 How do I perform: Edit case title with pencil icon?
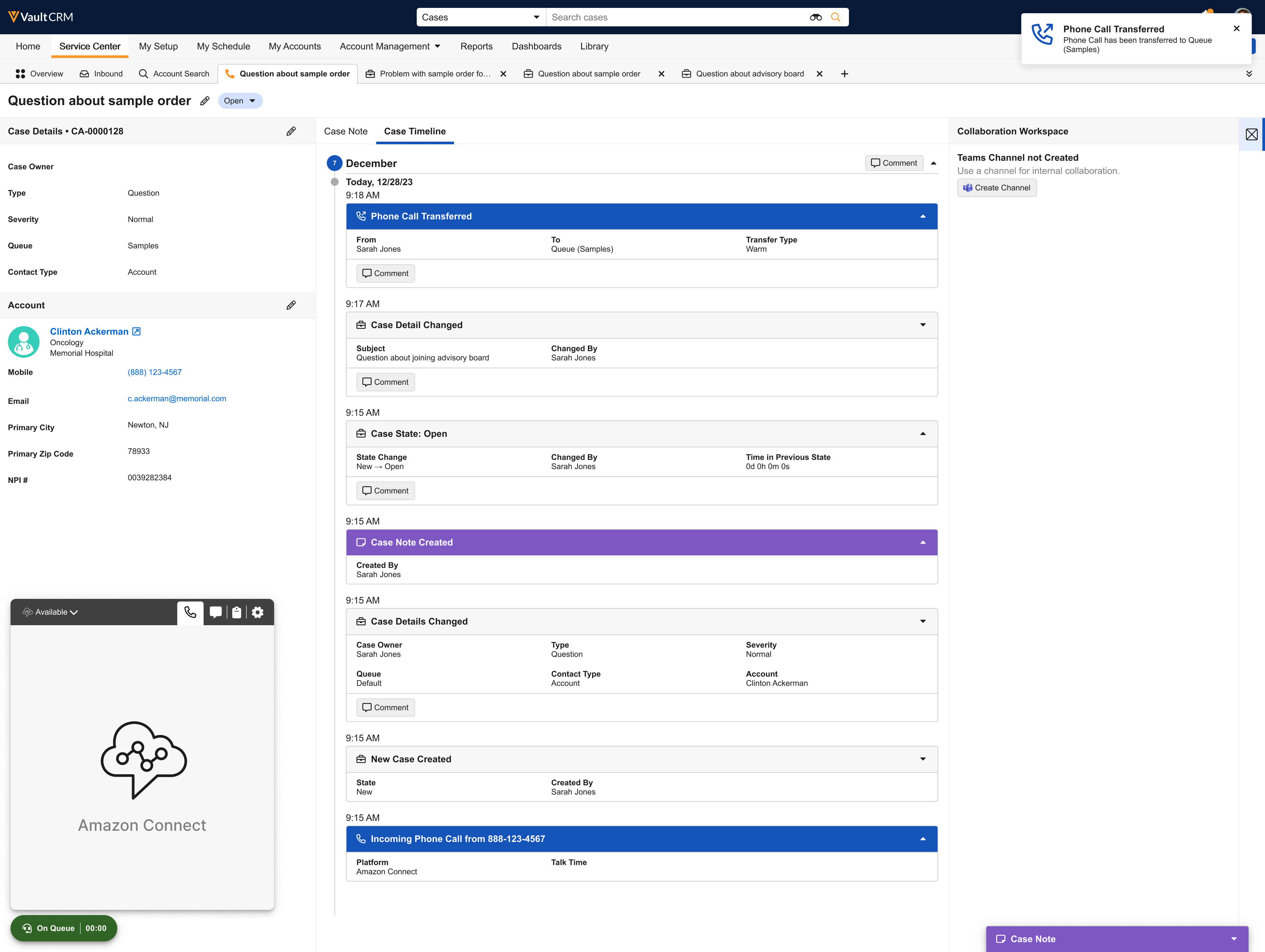point(205,101)
